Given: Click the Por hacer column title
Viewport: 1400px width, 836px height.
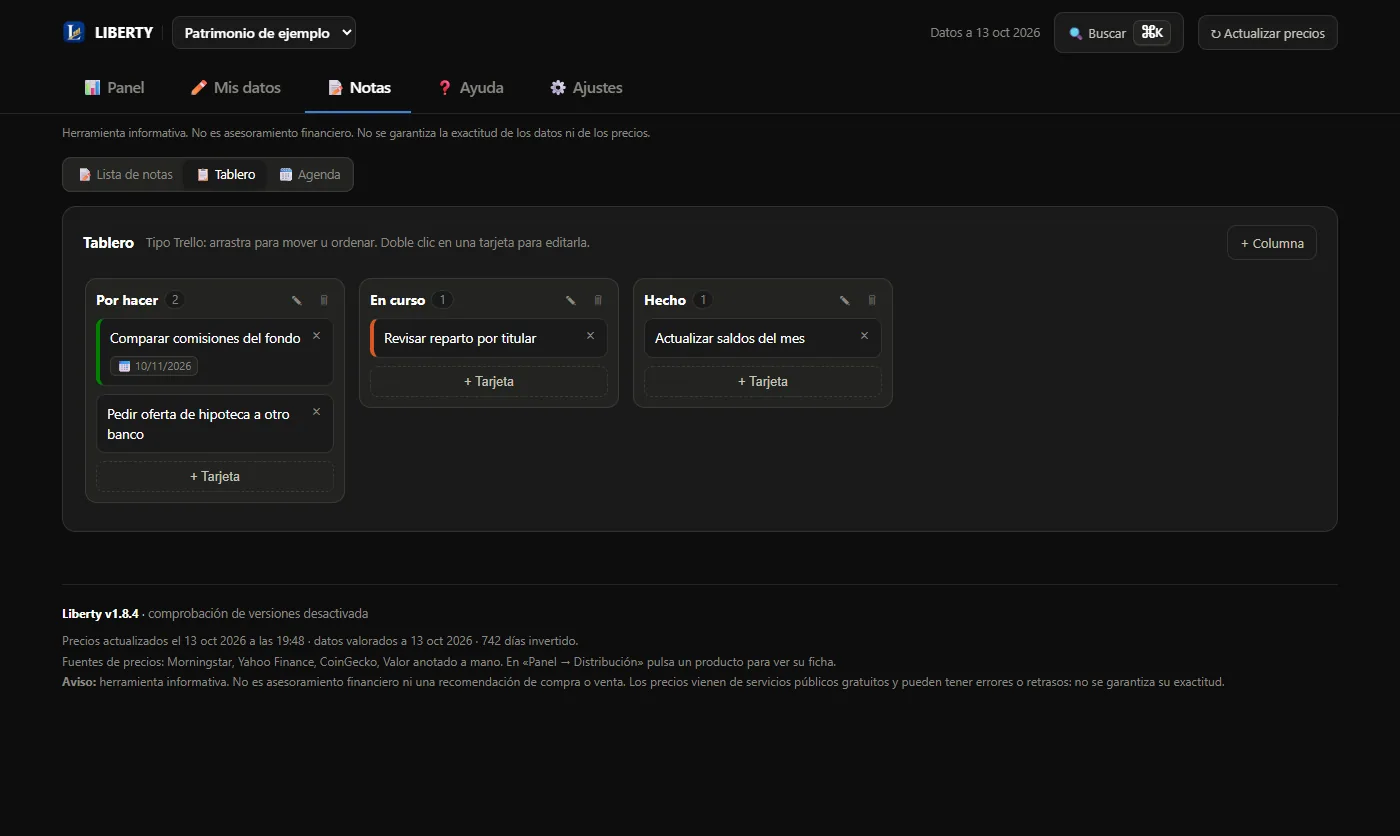Looking at the screenshot, I should [127, 300].
